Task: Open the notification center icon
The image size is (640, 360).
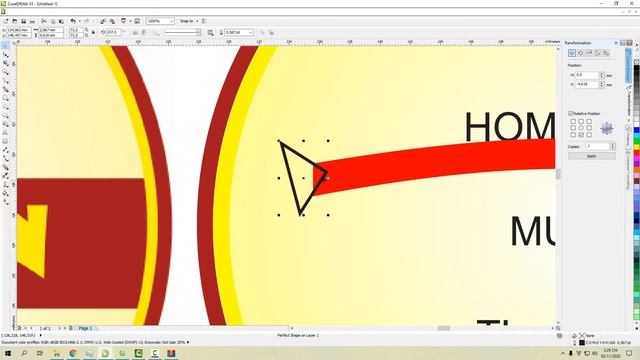Action: pos(629,353)
